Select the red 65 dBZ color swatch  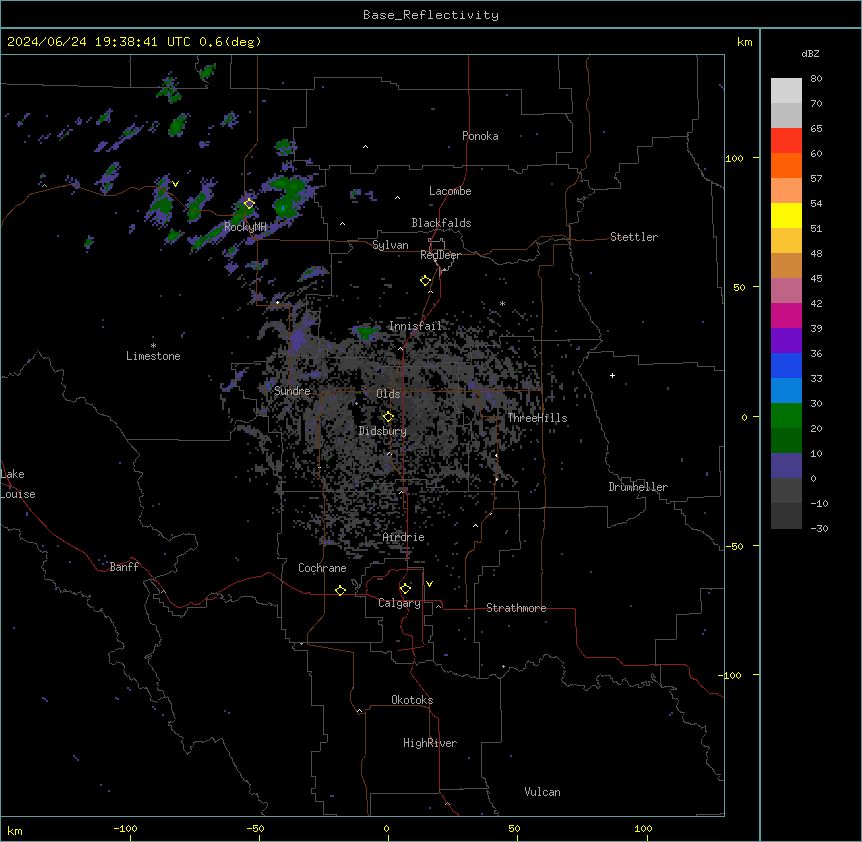(786, 140)
